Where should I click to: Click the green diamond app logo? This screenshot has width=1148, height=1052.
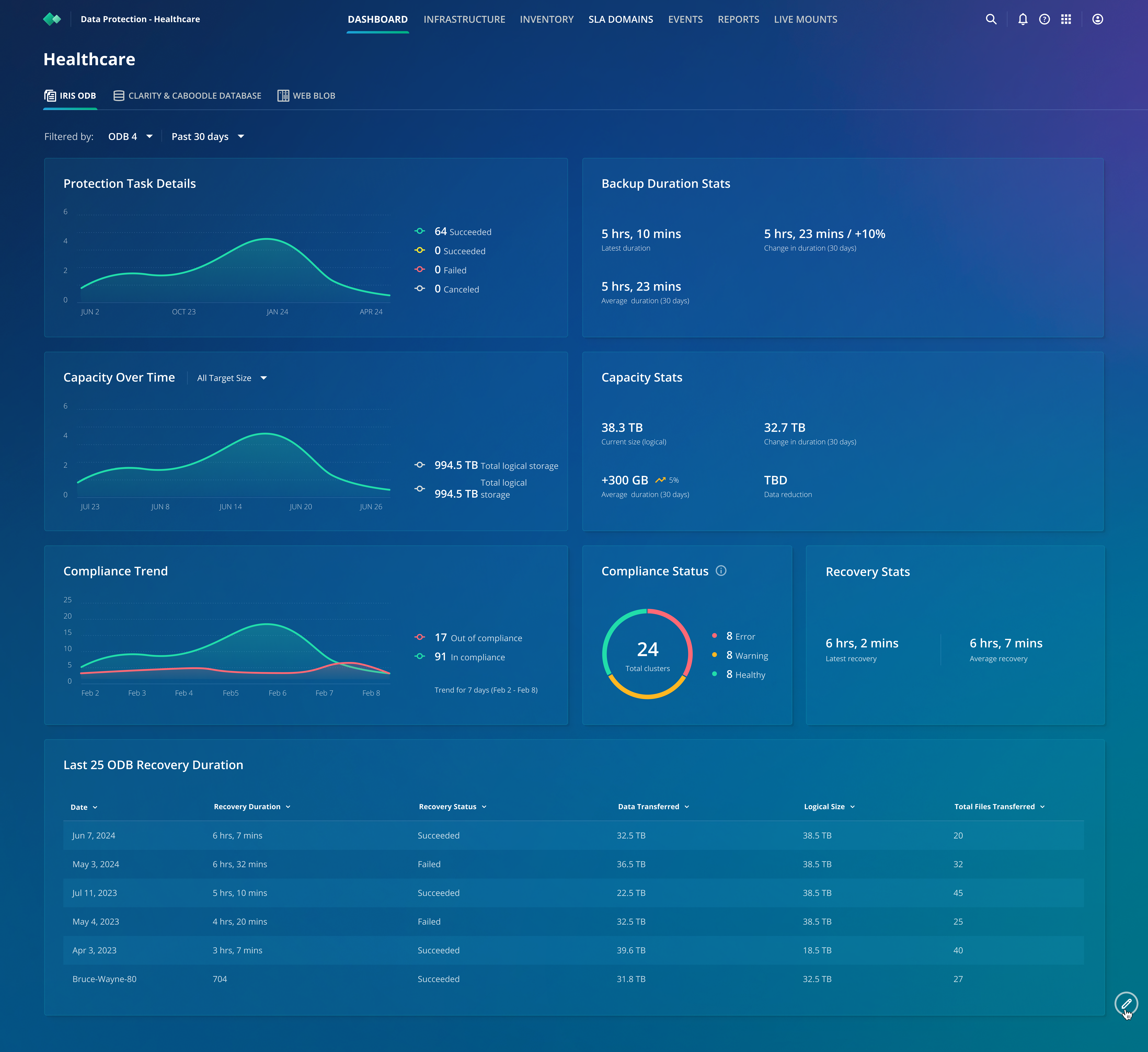(52, 19)
